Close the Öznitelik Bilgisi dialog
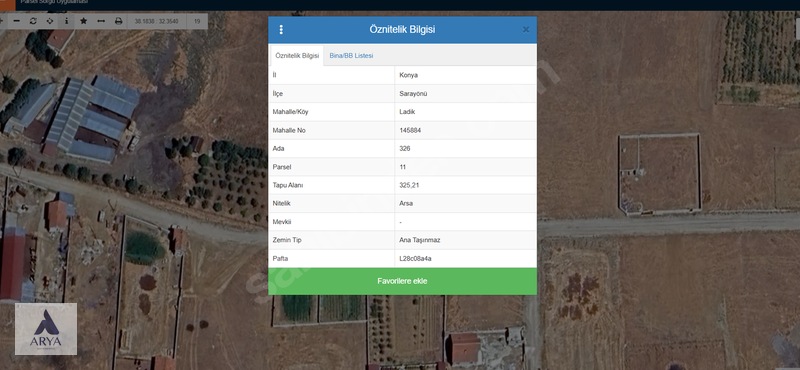This screenshot has height=370, width=800. (526, 30)
